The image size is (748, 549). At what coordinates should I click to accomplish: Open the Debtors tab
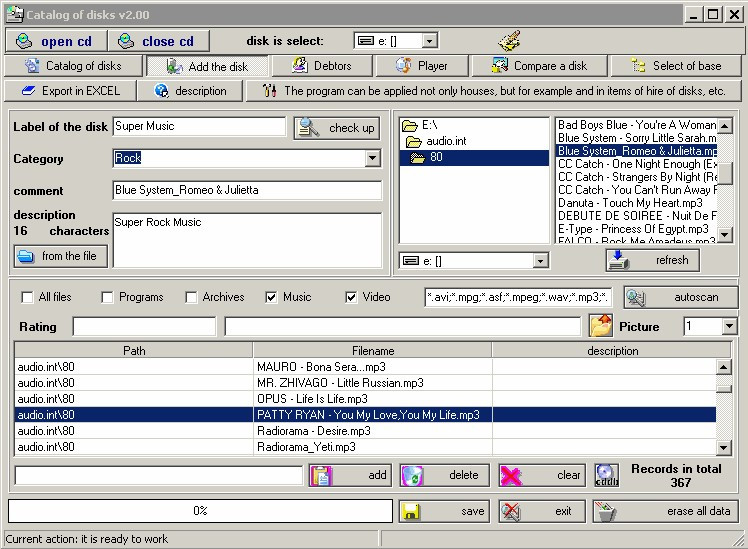(322, 66)
